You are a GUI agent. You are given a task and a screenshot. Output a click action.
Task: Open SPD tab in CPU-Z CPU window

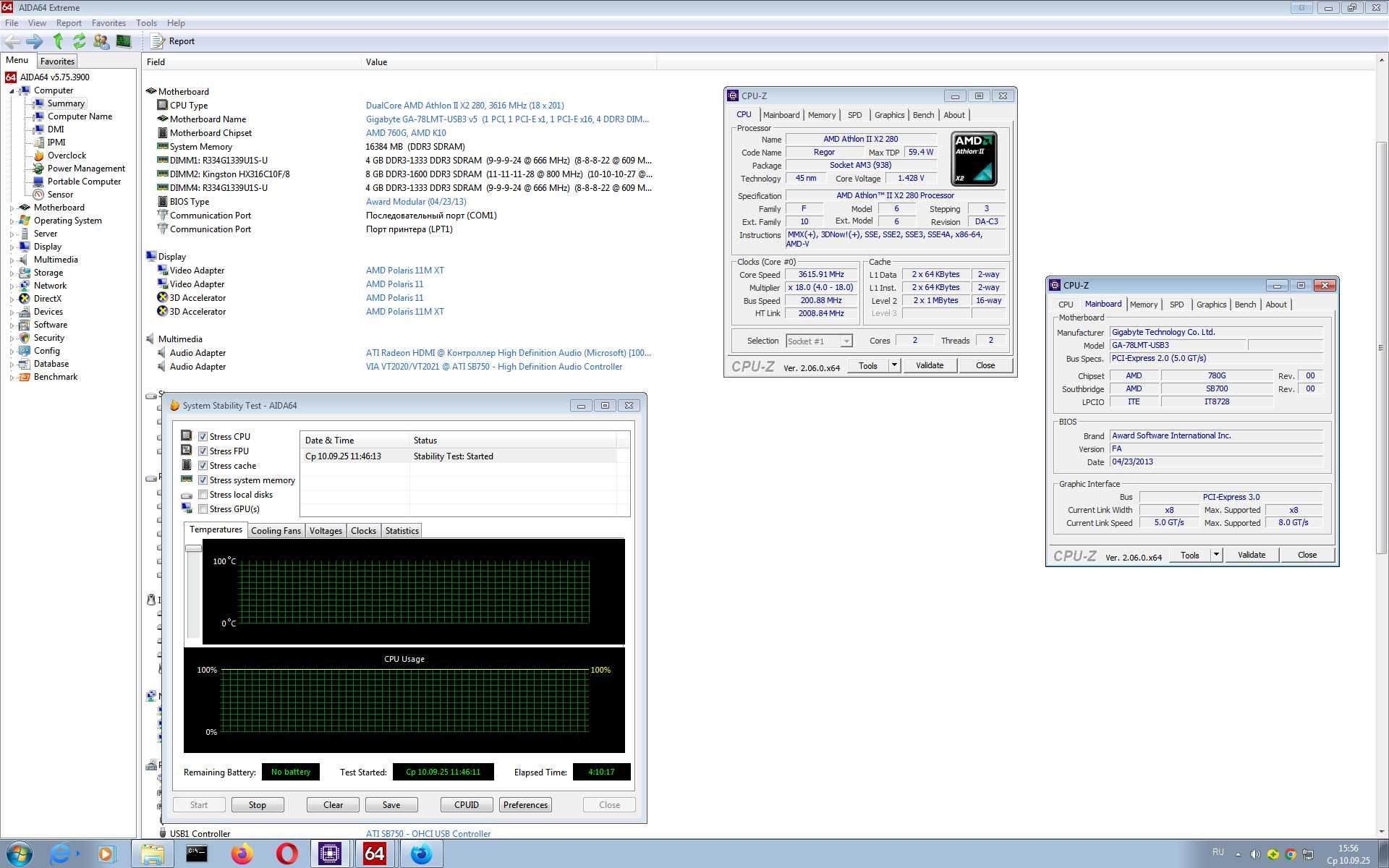click(x=854, y=115)
